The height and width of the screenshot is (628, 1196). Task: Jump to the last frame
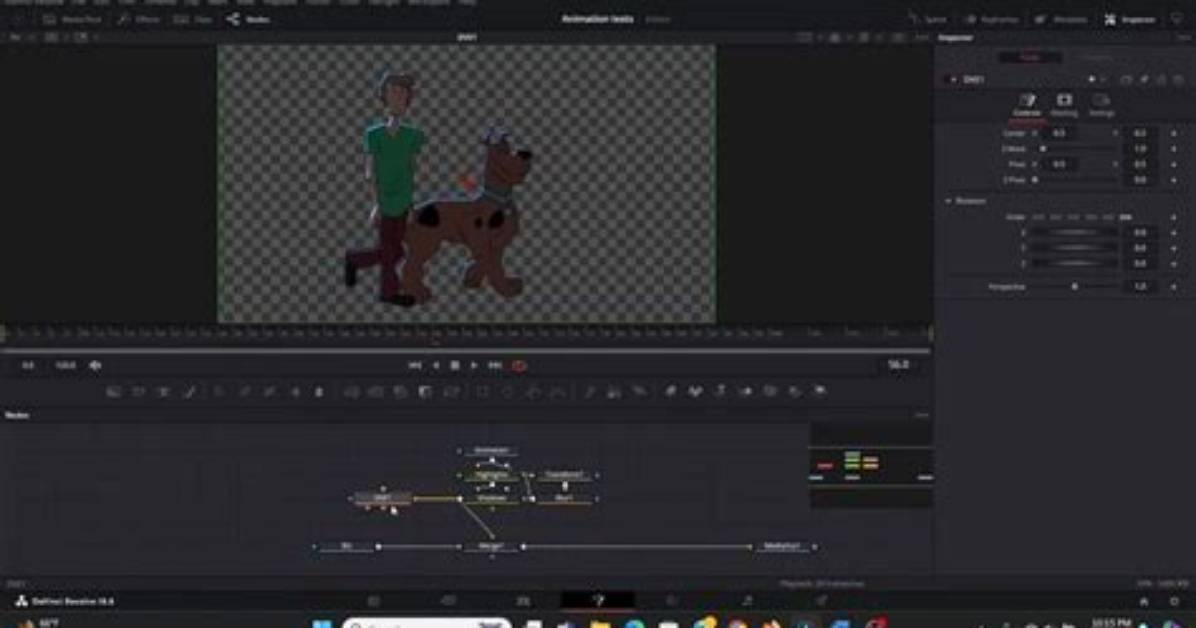click(494, 366)
